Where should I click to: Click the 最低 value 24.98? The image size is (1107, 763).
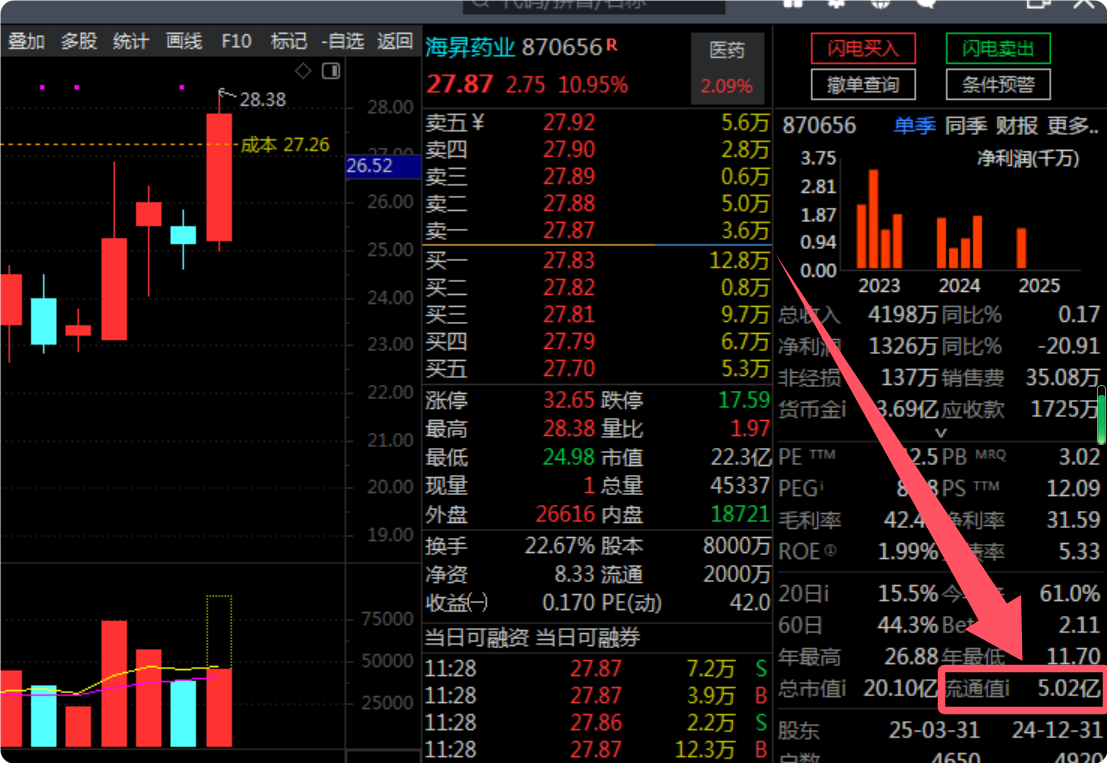point(569,457)
